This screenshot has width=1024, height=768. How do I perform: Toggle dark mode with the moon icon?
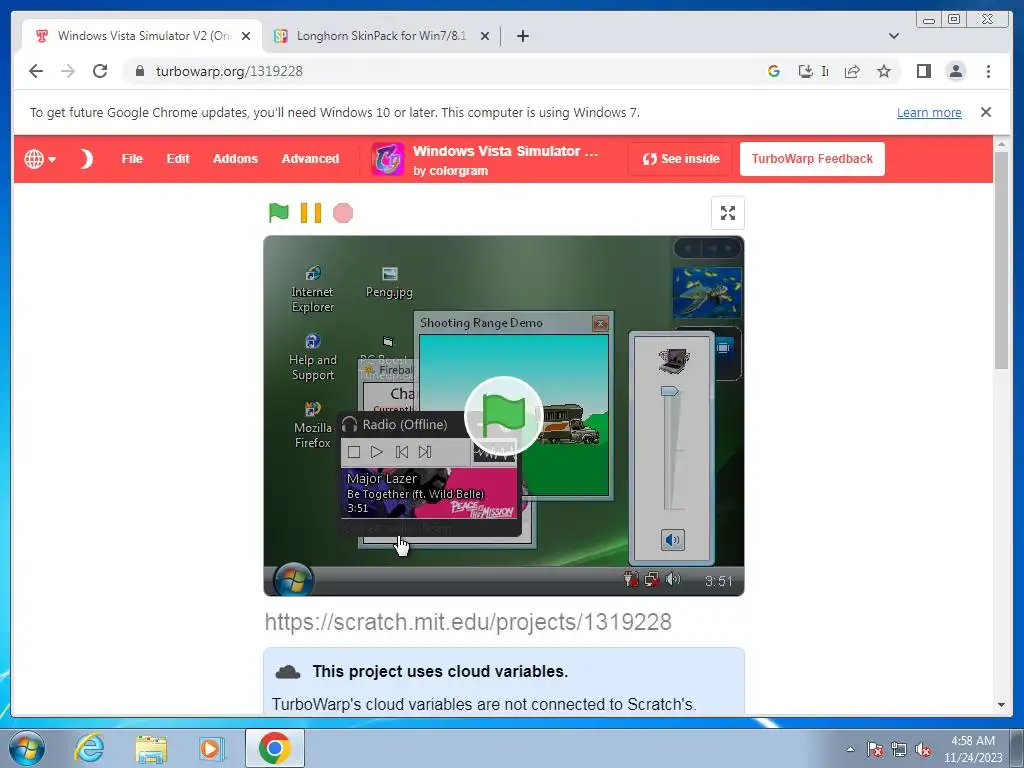[86, 159]
